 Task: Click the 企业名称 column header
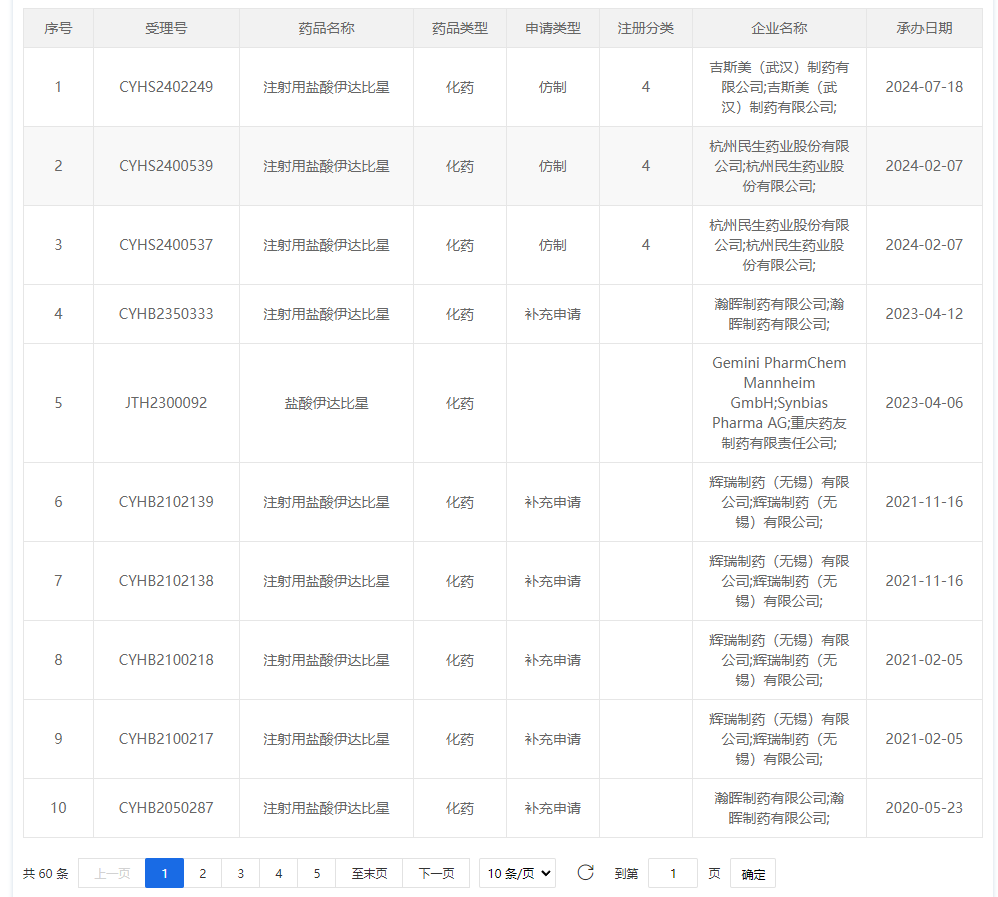coord(779,28)
